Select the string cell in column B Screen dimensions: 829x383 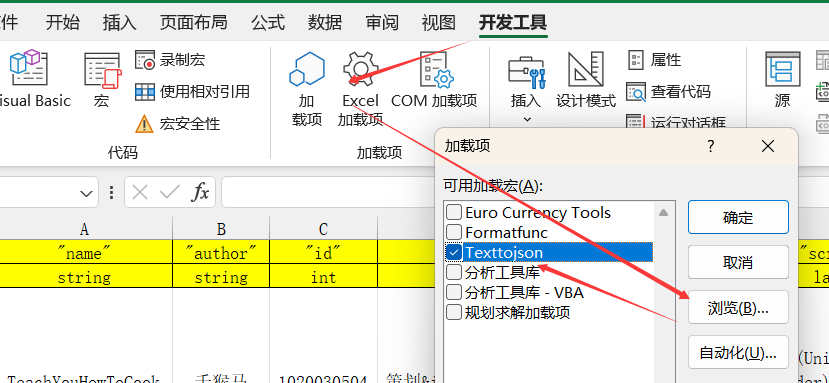tap(221, 276)
